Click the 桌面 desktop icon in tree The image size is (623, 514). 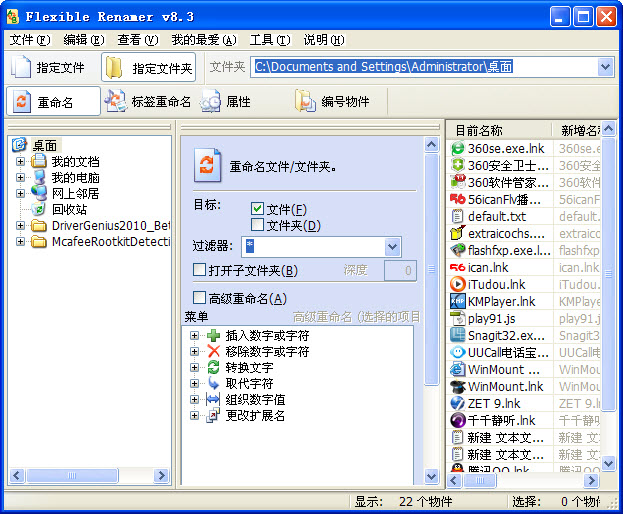[x=19, y=145]
